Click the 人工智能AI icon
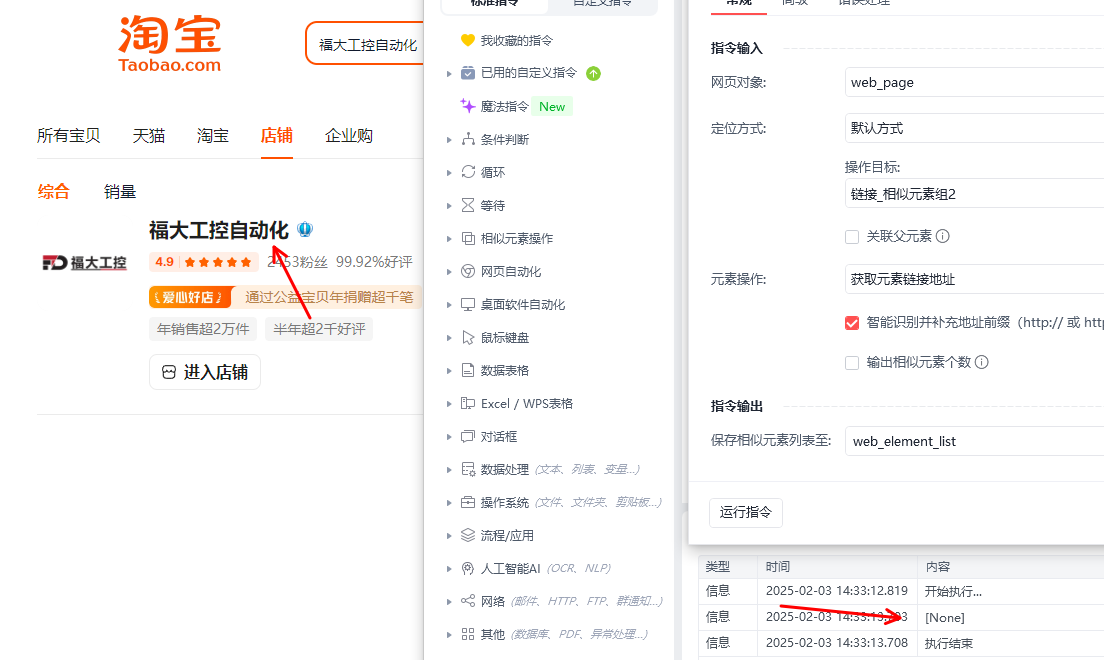The height and width of the screenshot is (660, 1104). pos(468,568)
